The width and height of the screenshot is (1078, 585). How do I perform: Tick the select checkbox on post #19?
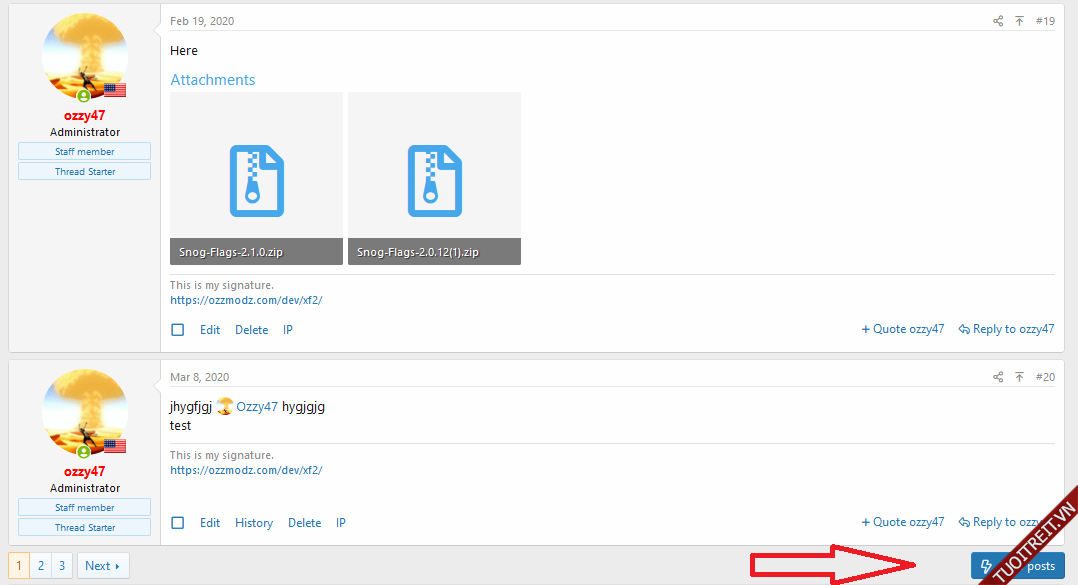pyautogui.click(x=178, y=330)
